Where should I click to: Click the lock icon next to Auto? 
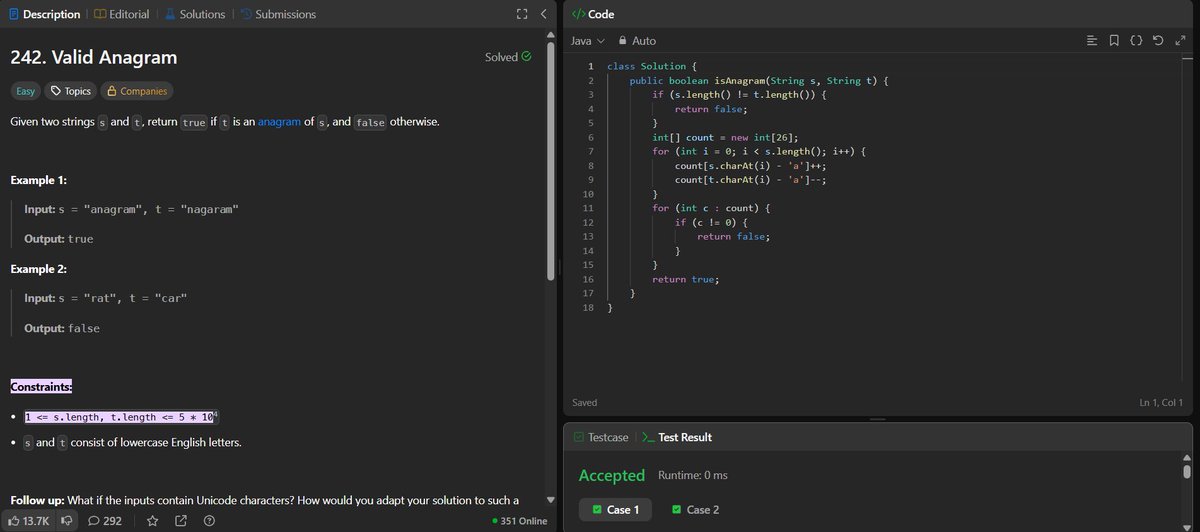click(623, 41)
